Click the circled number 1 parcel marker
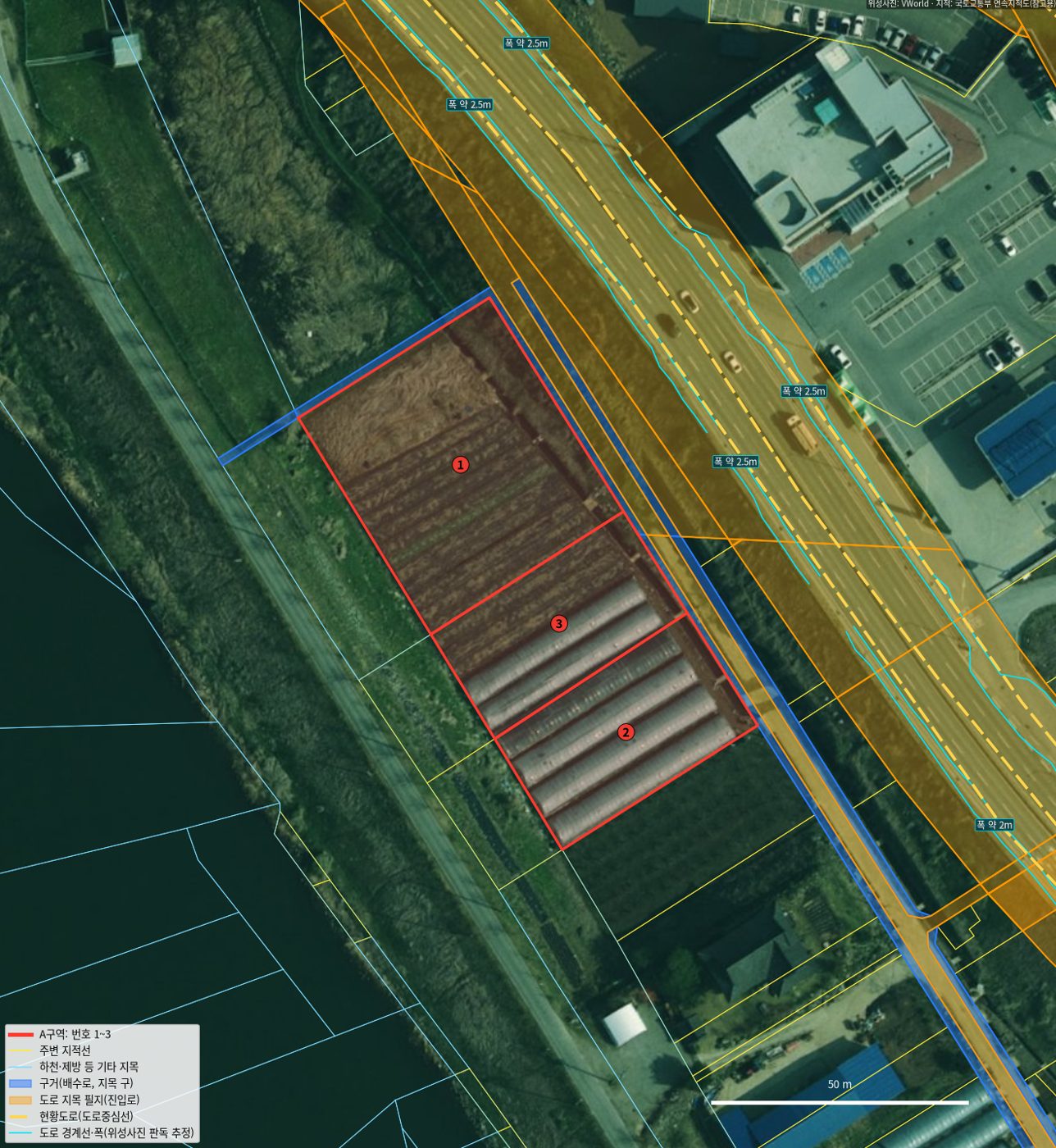 point(461,465)
